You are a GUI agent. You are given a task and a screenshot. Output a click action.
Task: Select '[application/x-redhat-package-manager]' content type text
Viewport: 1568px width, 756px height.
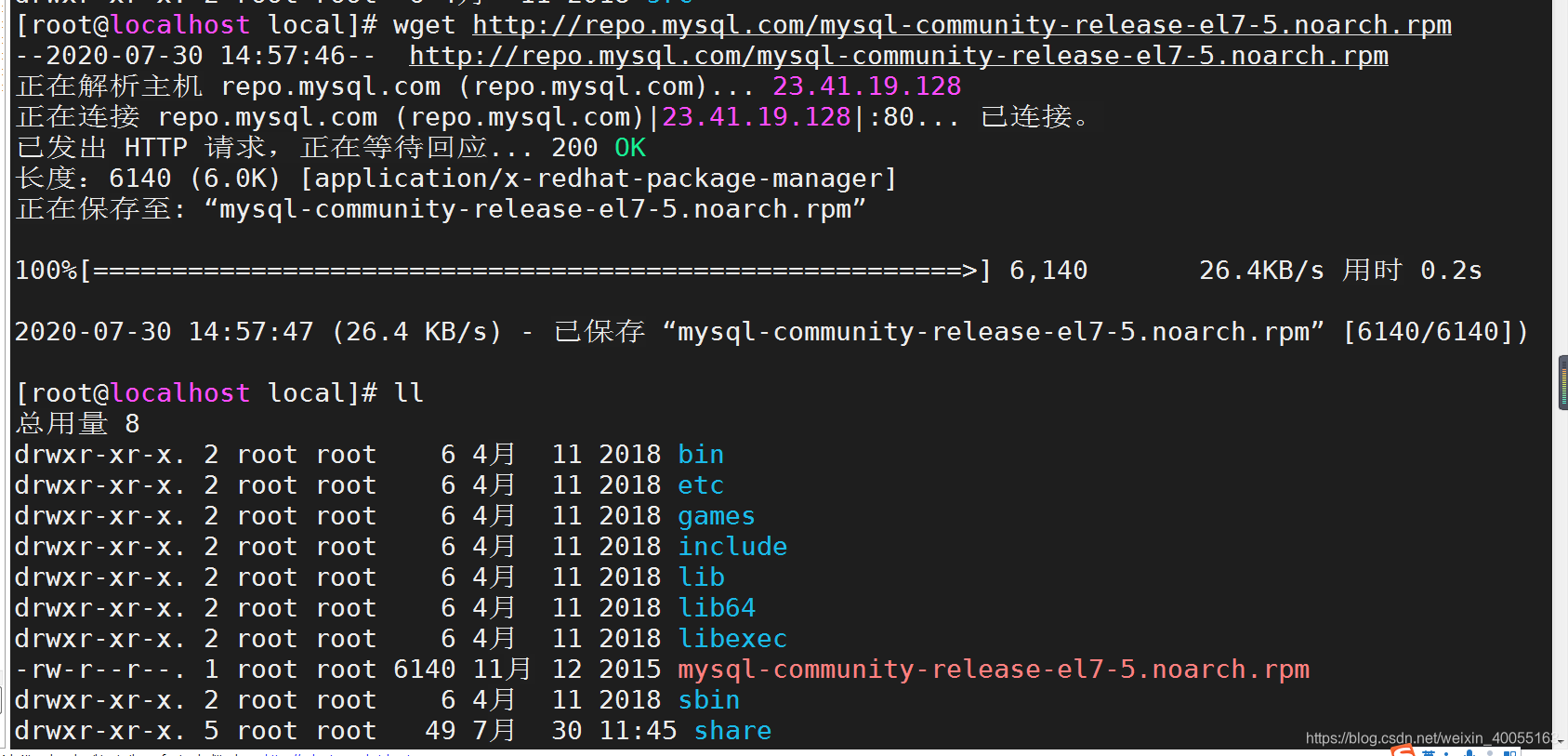point(599,179)
